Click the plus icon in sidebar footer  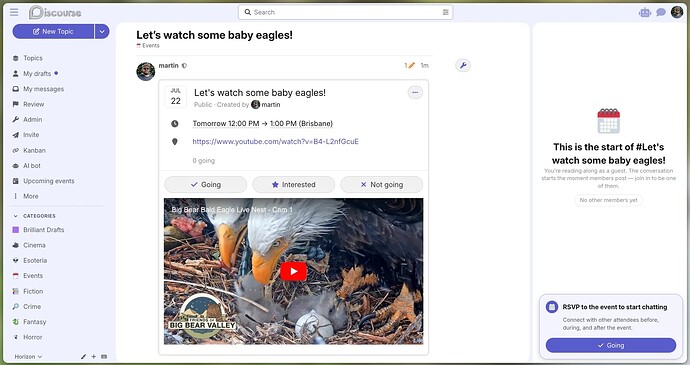tap(94, 357)
